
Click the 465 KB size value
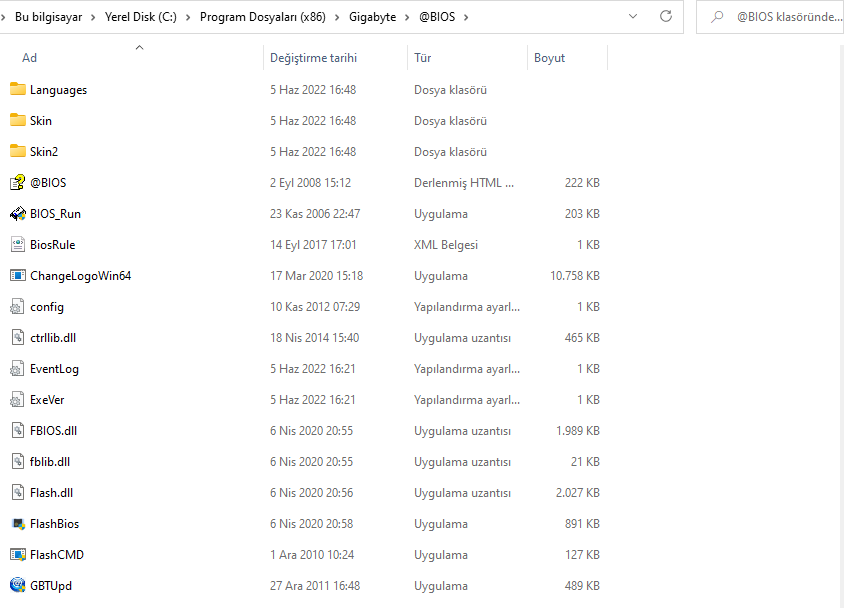(x=582, y=337)
